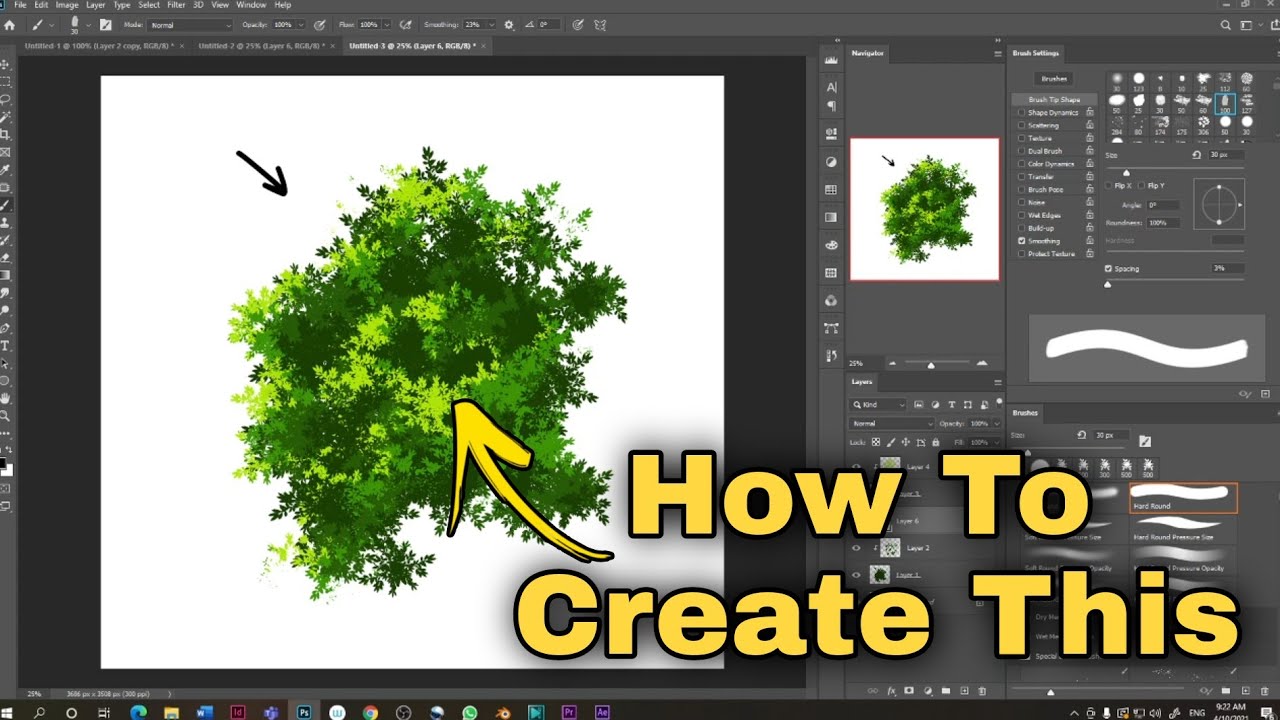Viewport: 1280px width, 720px height.
Task: Select the Eyedropper tool
Action: 6,170
